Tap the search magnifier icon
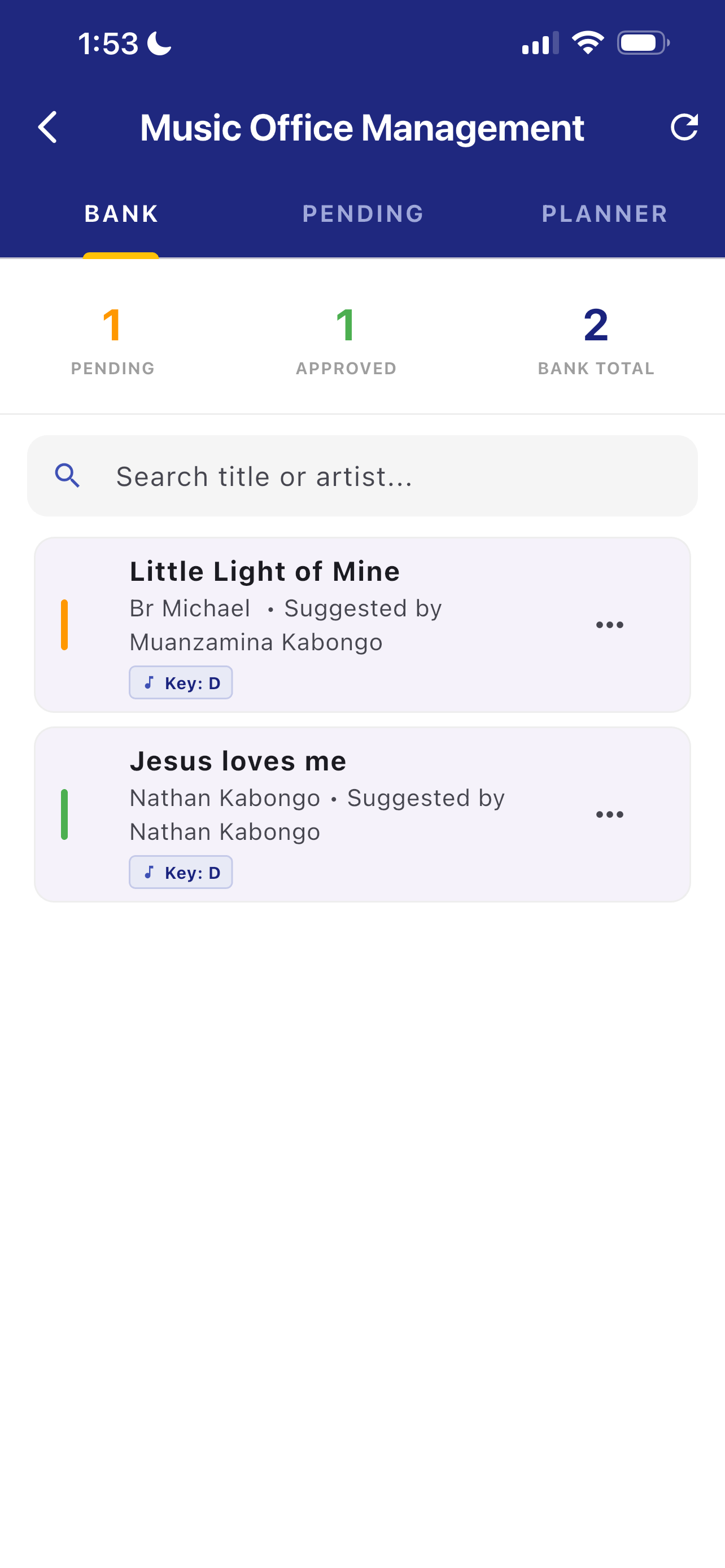The height and width of the screenshot is (1568, 725). [x=68, y=475]
